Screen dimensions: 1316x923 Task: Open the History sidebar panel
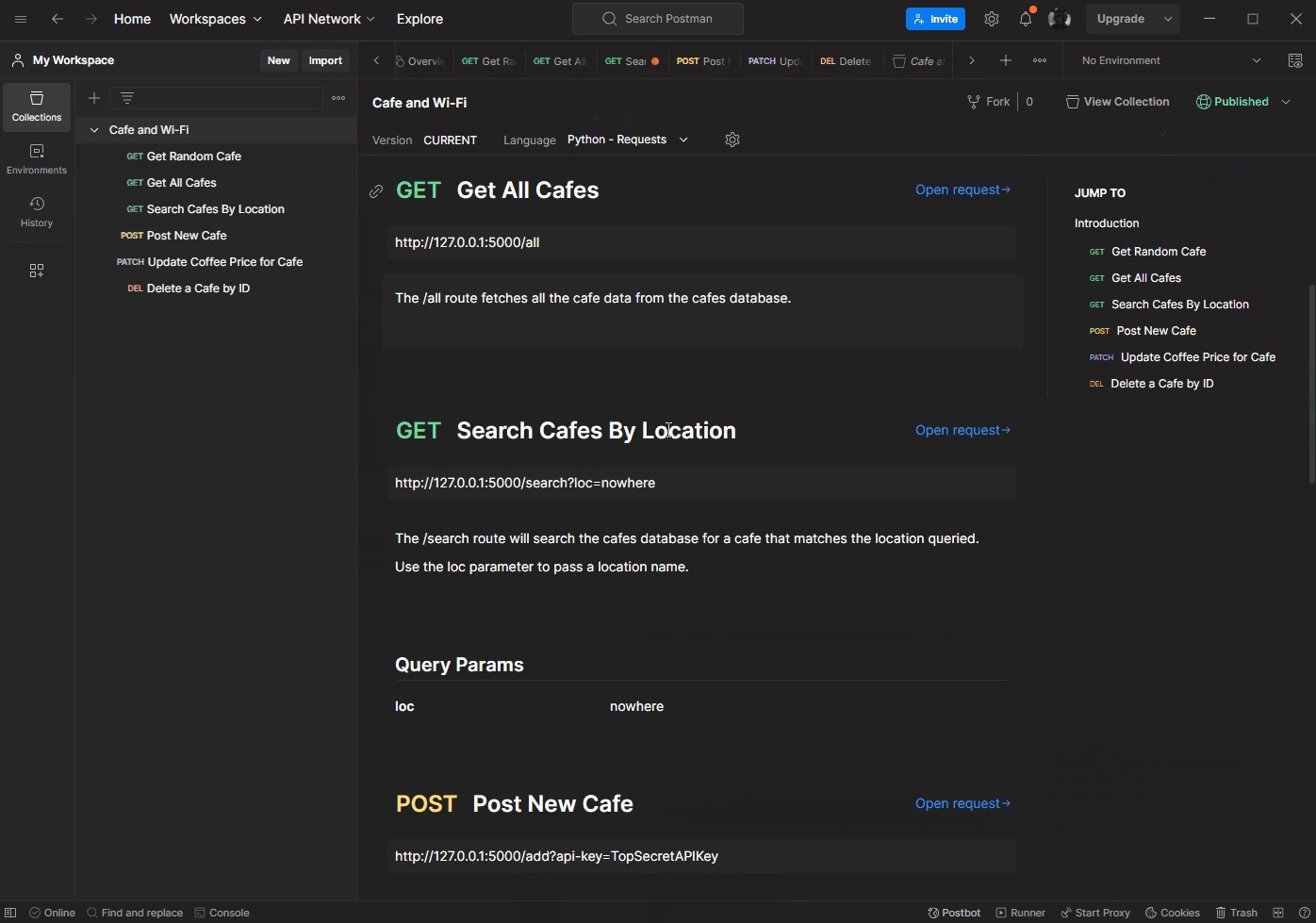37,212
